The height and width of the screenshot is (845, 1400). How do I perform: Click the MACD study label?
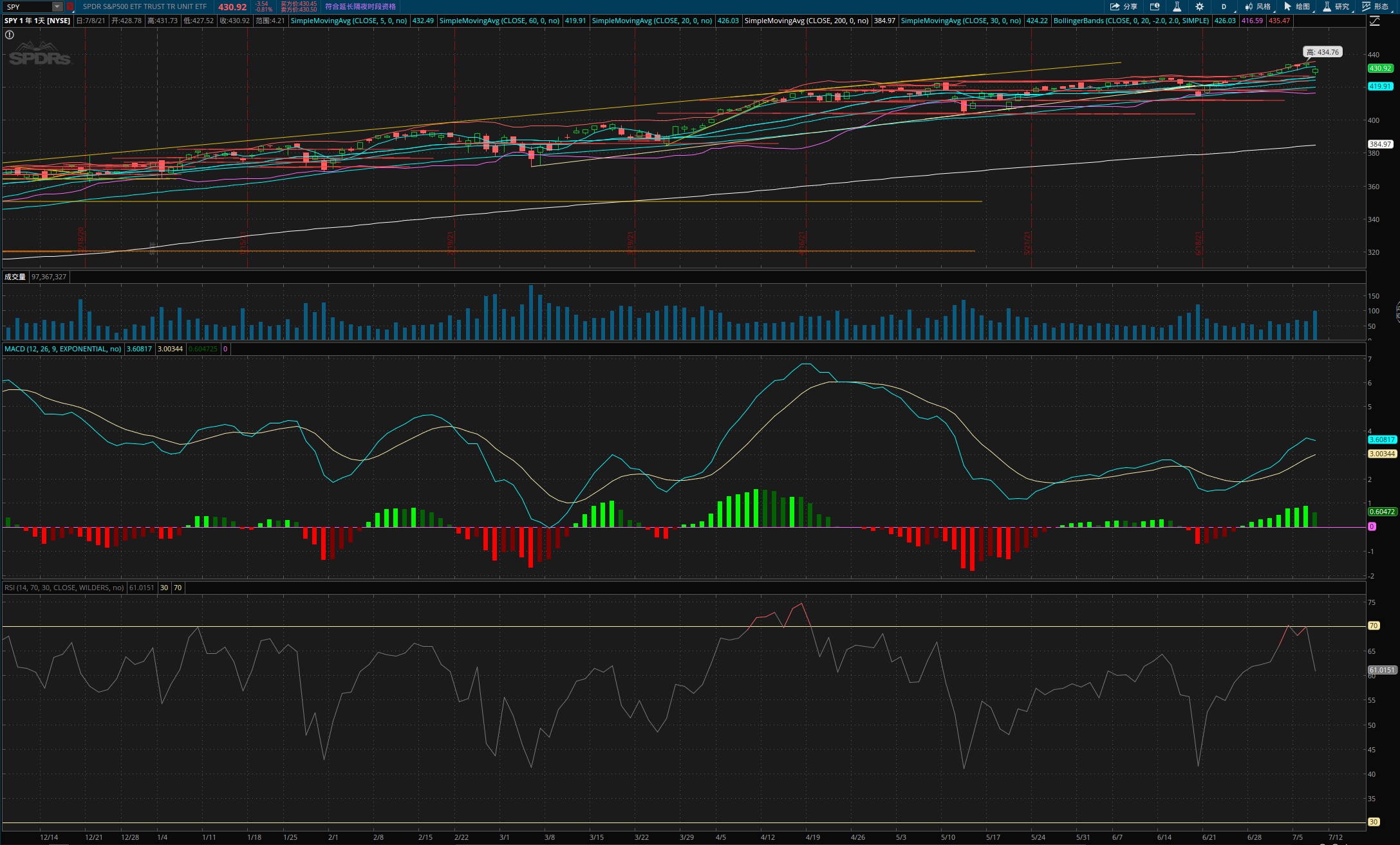pos(62,349)
